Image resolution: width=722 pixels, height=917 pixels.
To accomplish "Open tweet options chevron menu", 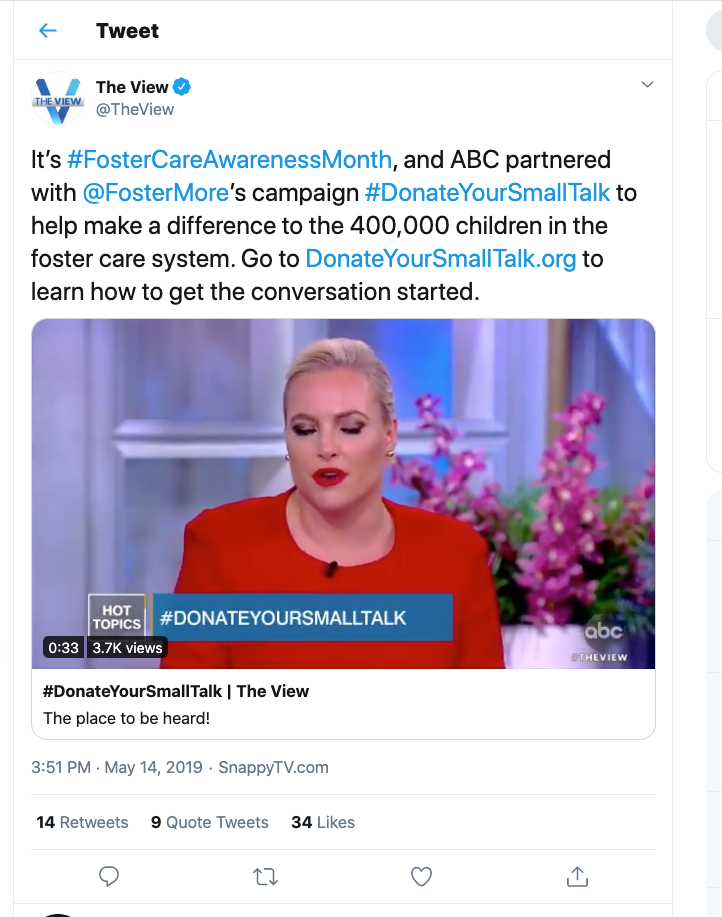I will (x=647, y=84).
